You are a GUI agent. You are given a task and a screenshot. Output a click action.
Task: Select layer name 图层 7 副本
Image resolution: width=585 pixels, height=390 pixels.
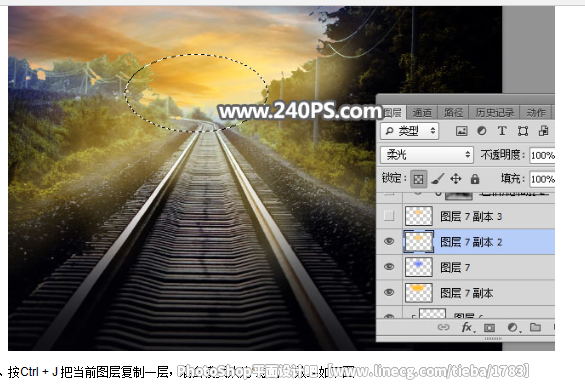click(x=467, y=293)
